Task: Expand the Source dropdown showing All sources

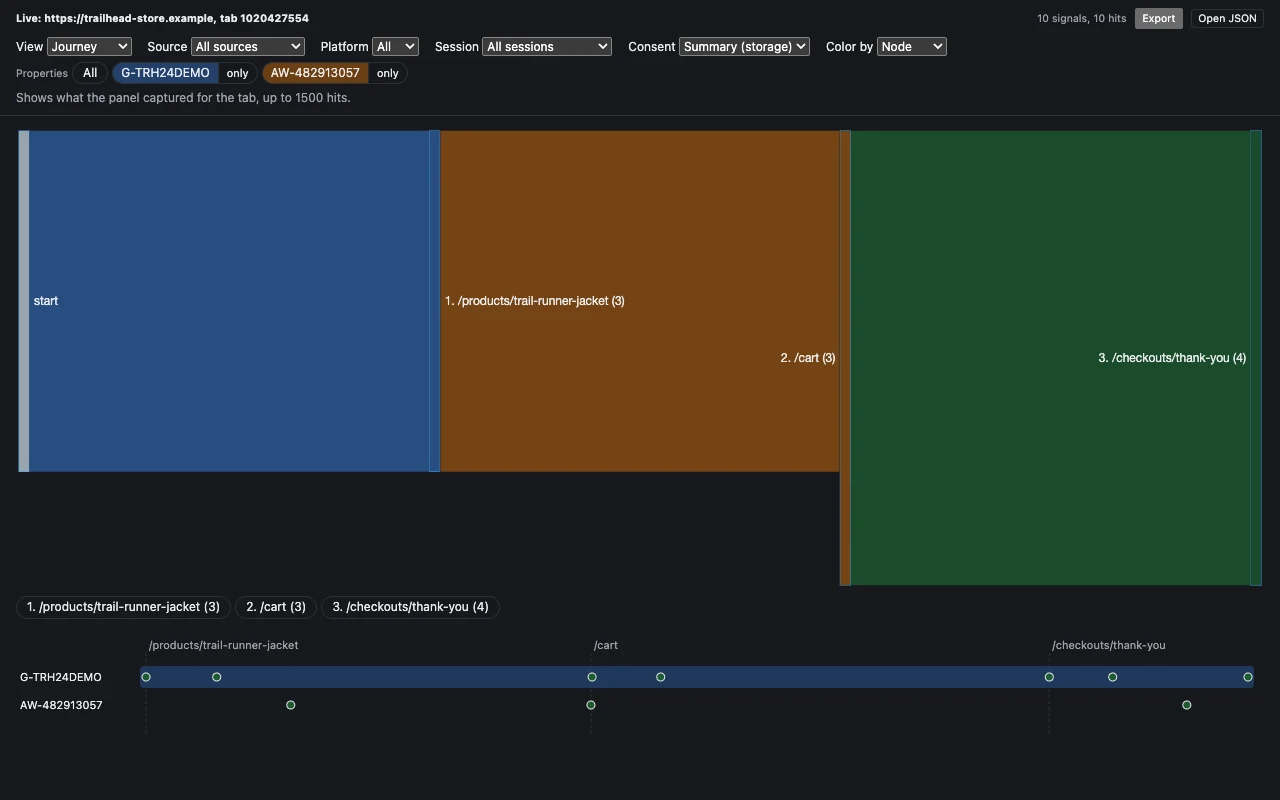Action: click(248, 46)
